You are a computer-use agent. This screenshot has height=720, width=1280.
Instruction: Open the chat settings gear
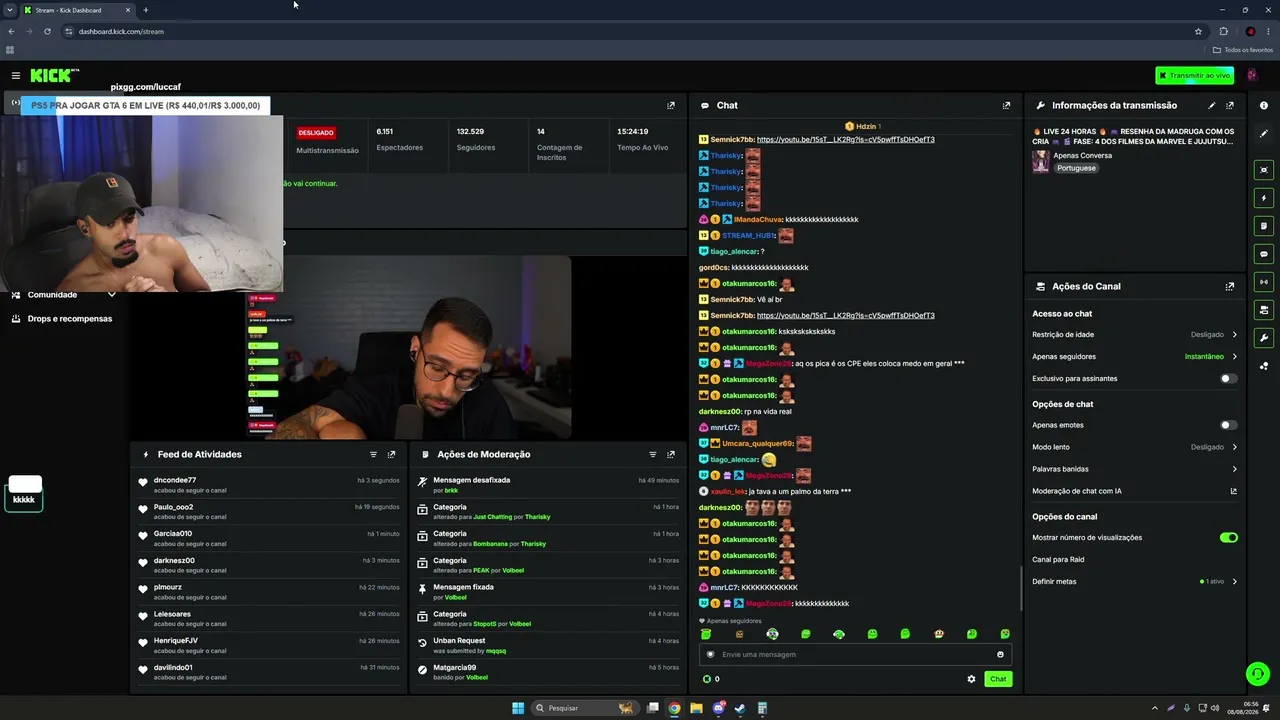[x=971, y=679]
